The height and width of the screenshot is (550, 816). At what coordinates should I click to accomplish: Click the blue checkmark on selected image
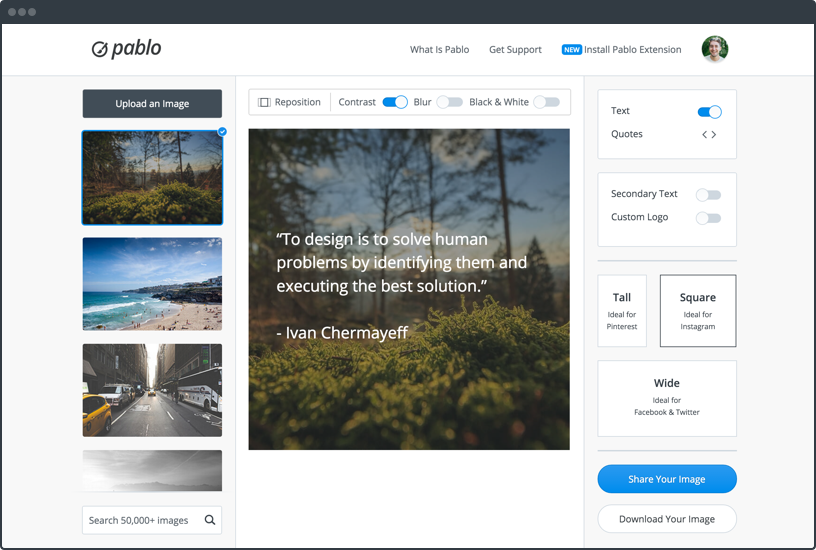222,131
